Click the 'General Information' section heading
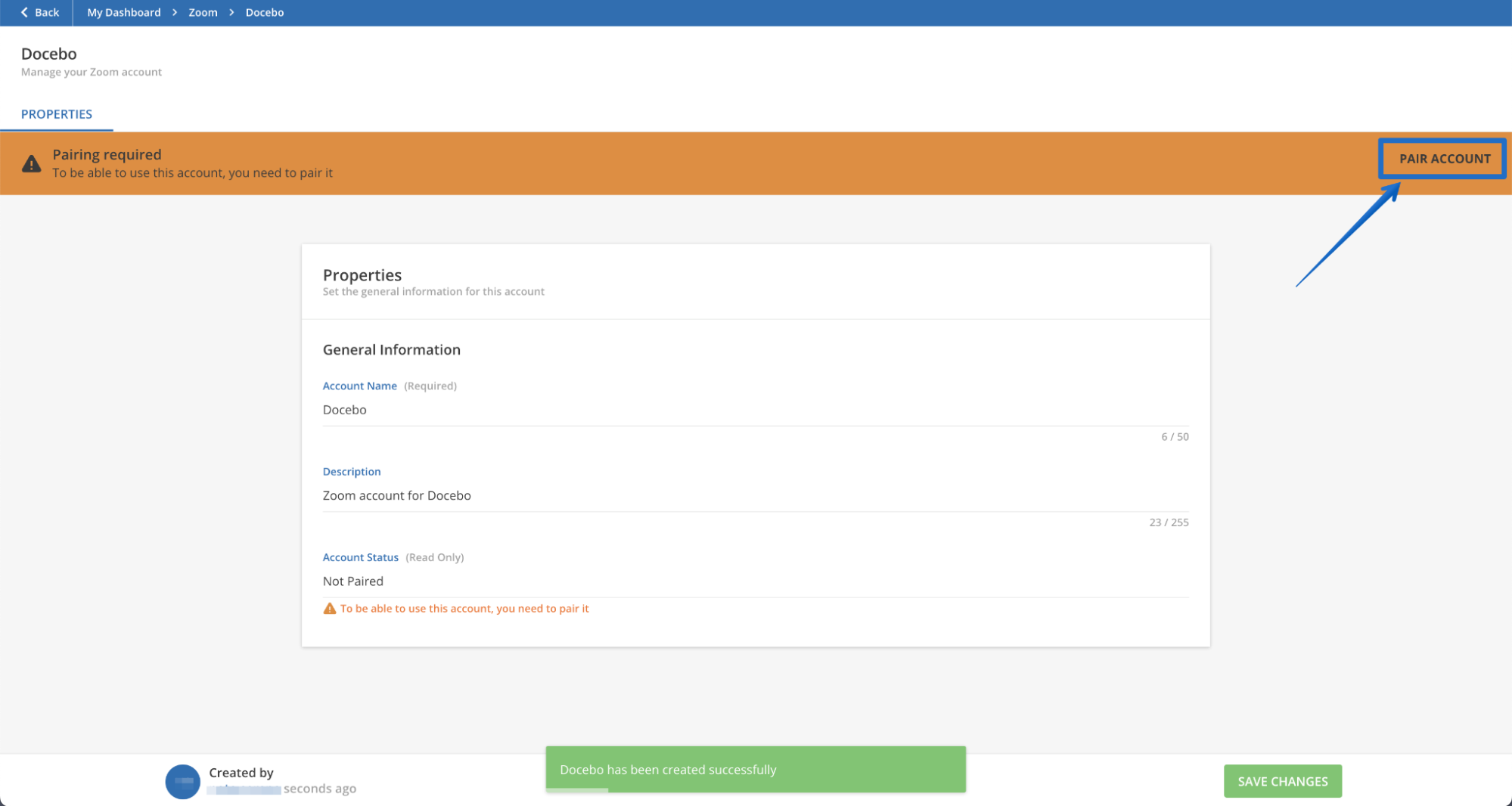Screen dimensions: 1512x806 pyautogui.click(x=392, y=349)
